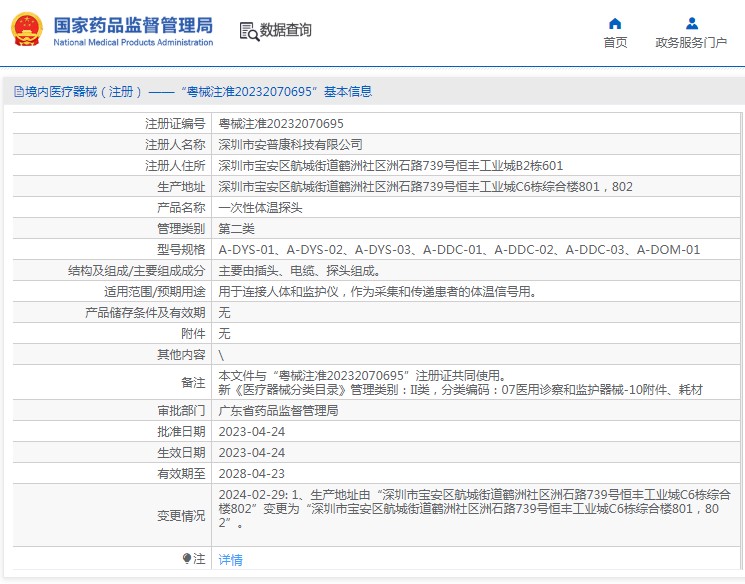
Task: Click 管理类别 label
Action: [181, 229]
